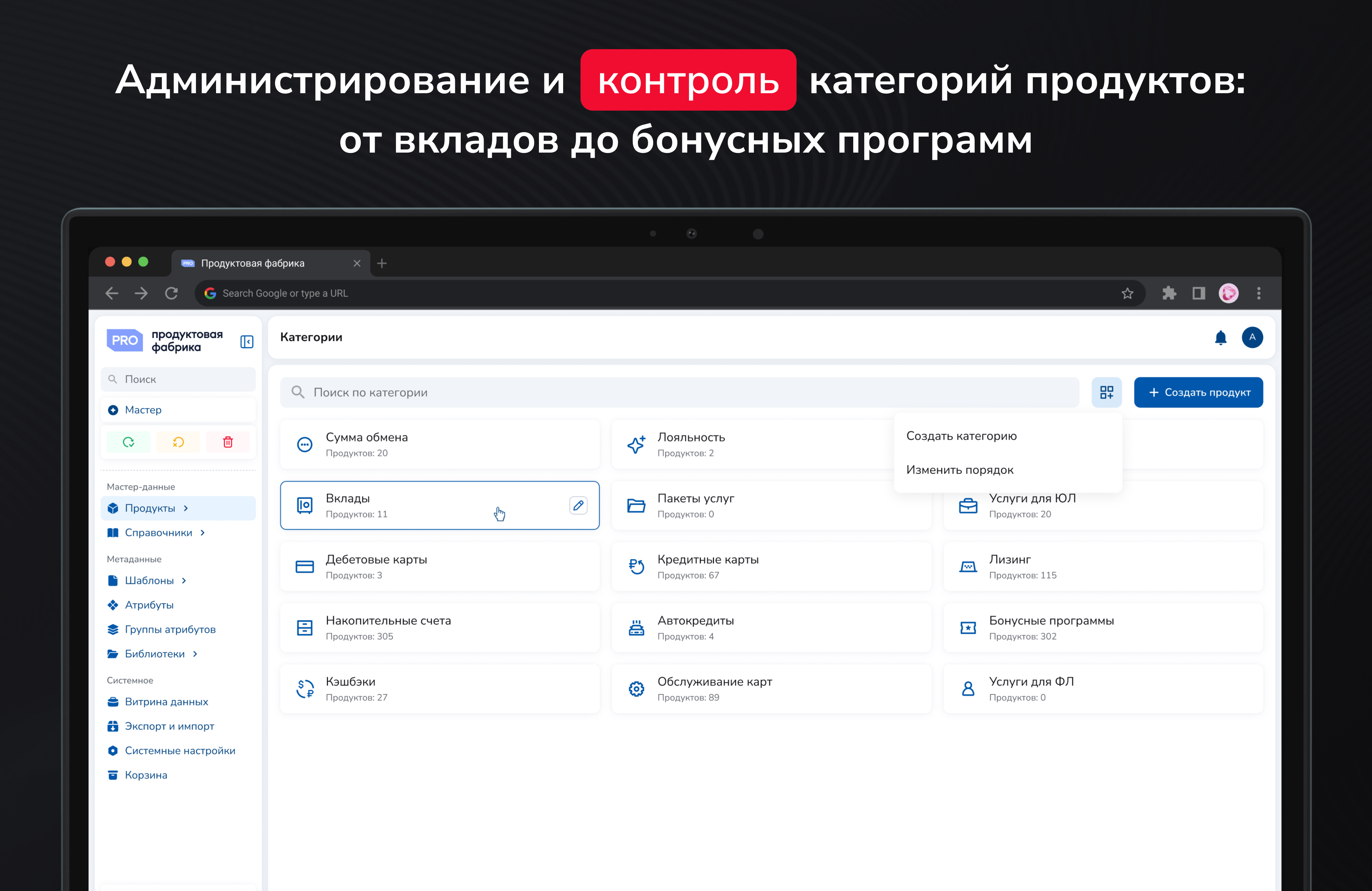Viewport: 1372px width, 891px height.
Task: Click the grid-plus category options icon
Action: pos(1106,392)
